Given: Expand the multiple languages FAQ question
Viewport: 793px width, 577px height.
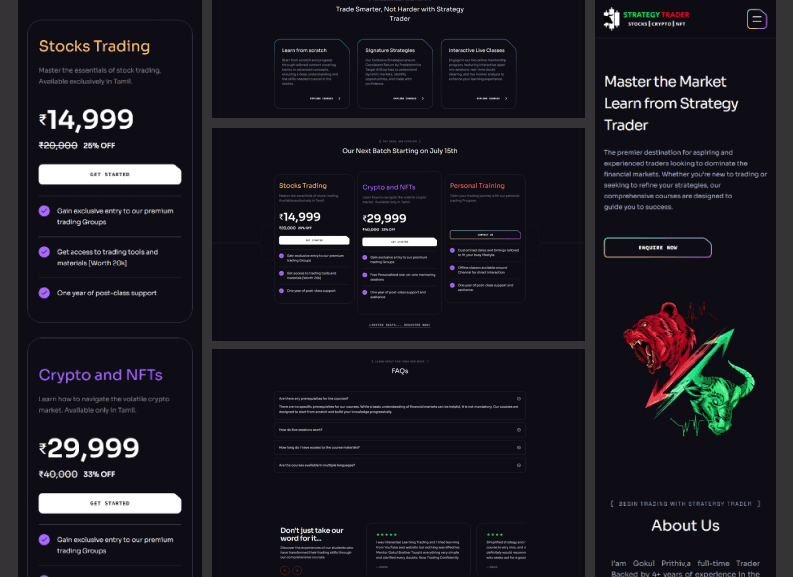Looking at the screenshot, I should pyautogui.click(x=519, y=465).
